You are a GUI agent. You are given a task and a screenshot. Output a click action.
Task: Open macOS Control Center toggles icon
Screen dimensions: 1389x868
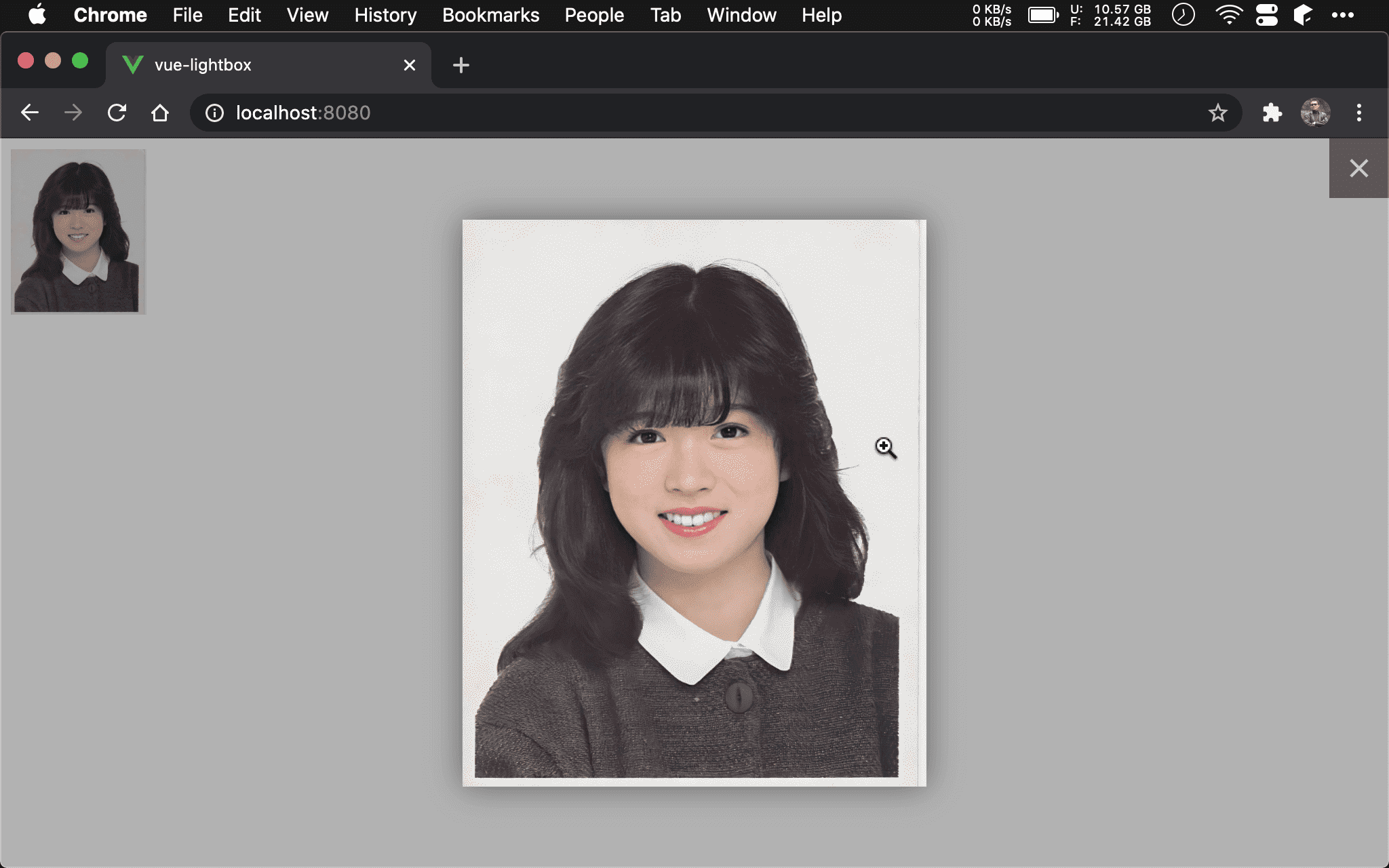[1266, 15]
